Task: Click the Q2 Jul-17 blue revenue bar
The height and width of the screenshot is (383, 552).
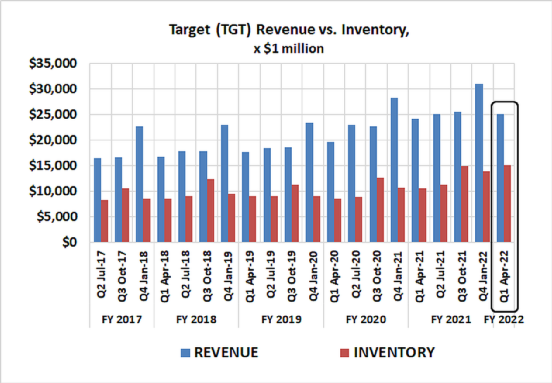Action: point(98,200)
